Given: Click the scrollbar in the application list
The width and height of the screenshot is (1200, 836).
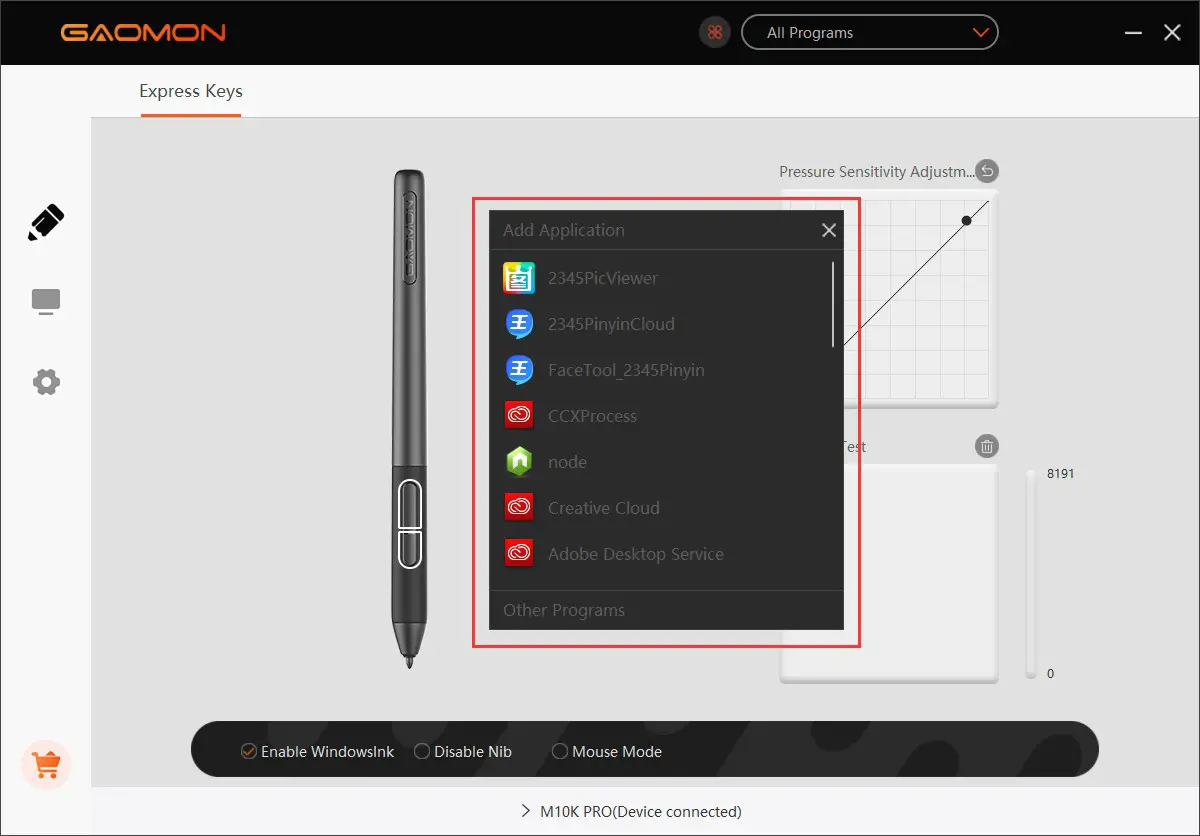Looking at the screenshot, I should click(835, 300).
